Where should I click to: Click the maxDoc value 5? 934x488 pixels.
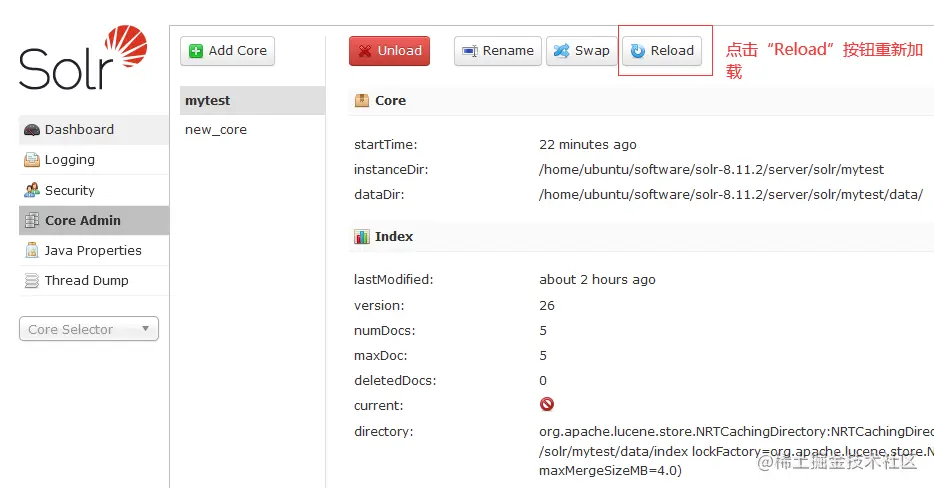click(543, 356)
